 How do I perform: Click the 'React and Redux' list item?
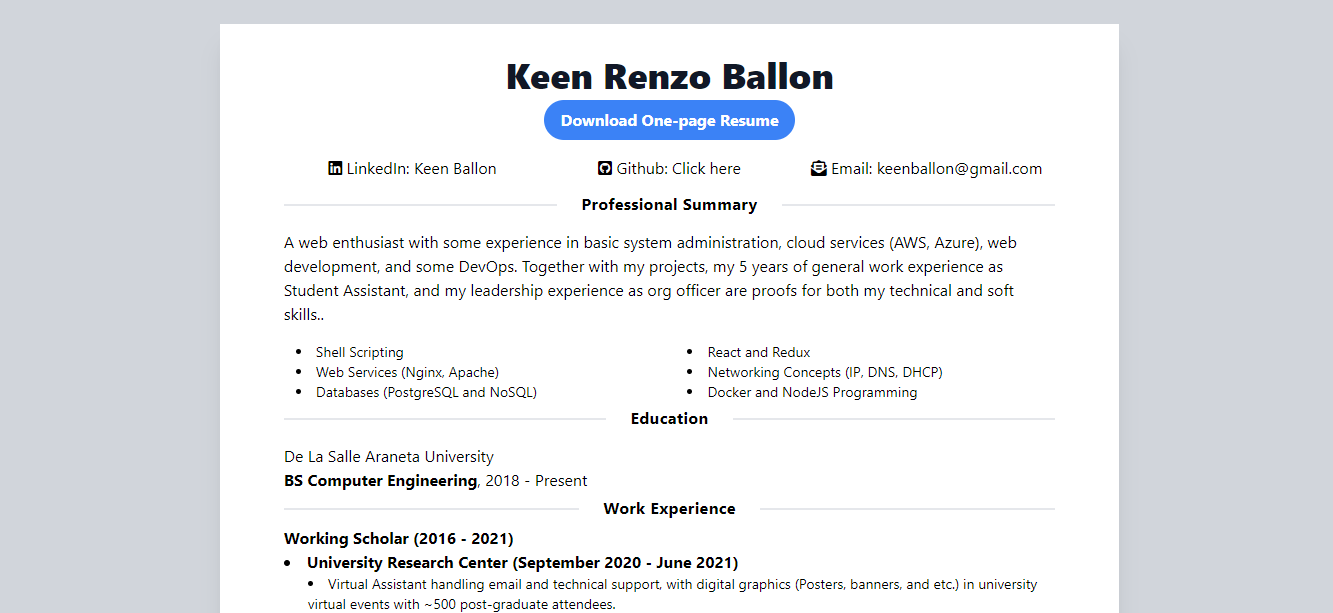coord(758,352)
